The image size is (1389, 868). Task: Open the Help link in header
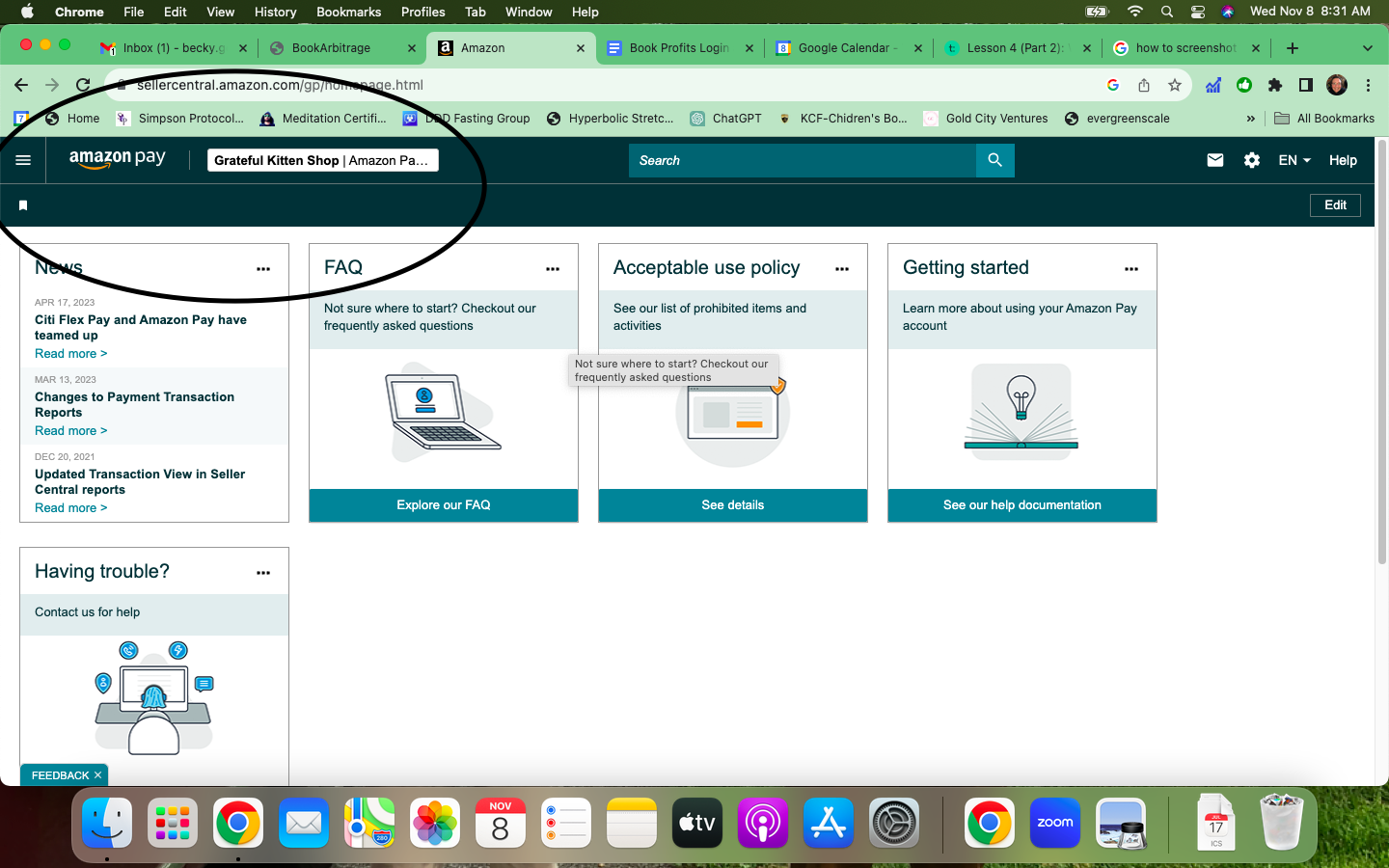pyautogui.click(x=1343, y=160)
